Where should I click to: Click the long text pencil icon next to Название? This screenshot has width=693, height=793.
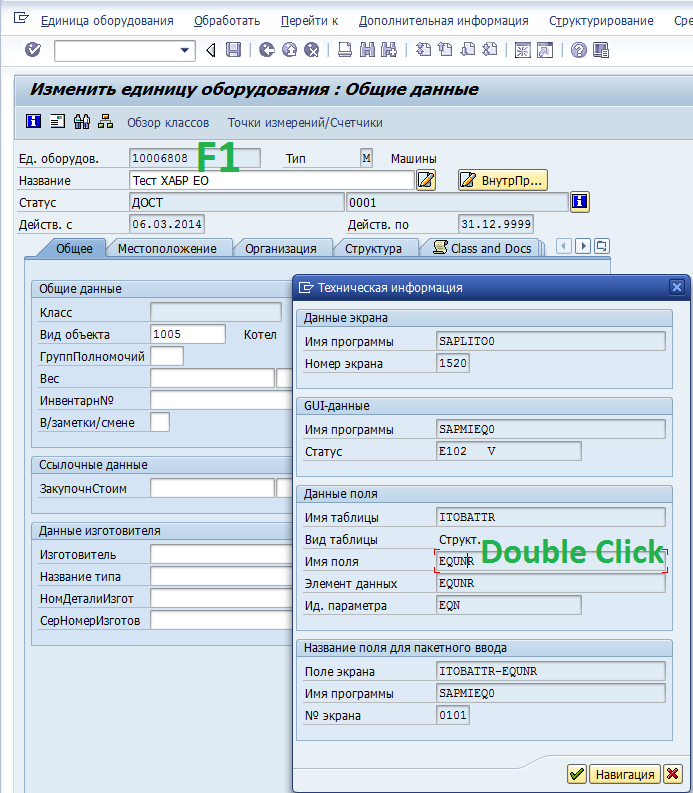(426, 180)
